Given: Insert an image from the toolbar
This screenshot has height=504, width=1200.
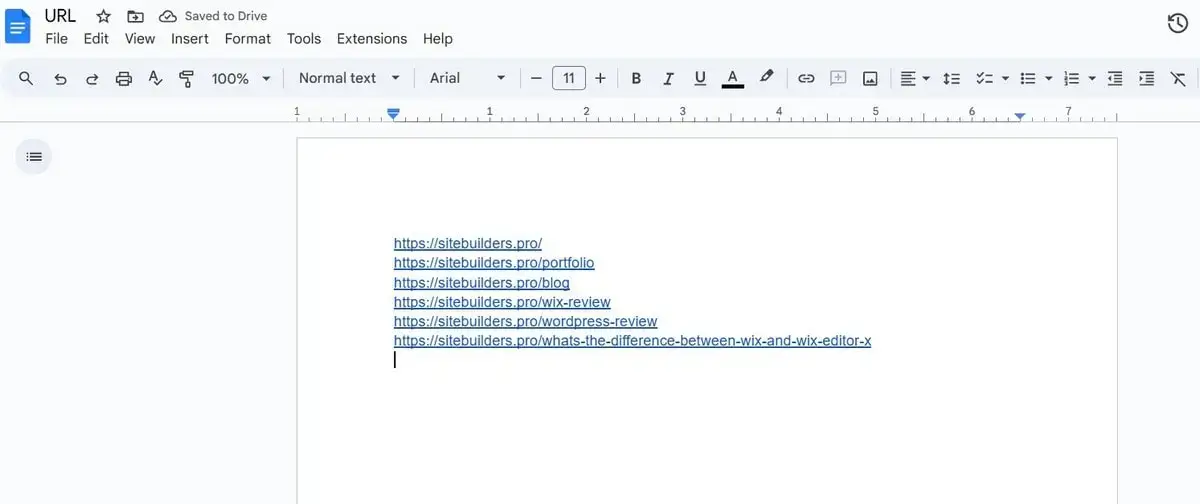Looking at the screenshot, I should pyautogui.click(x=870, y=78).
